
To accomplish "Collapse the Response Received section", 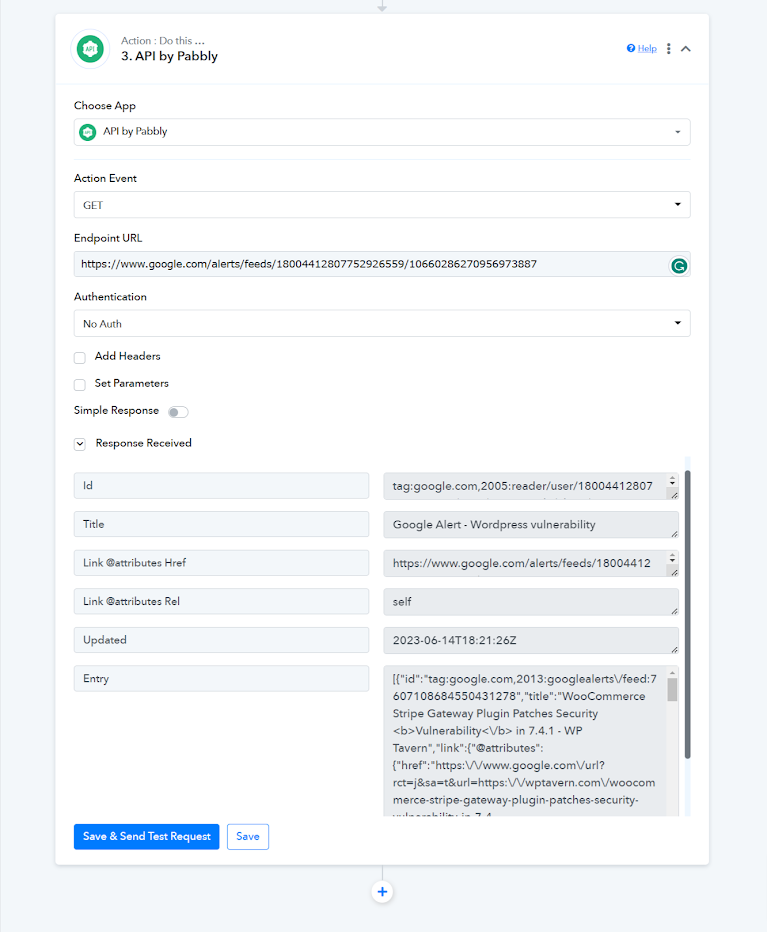I will pos(80,444).
